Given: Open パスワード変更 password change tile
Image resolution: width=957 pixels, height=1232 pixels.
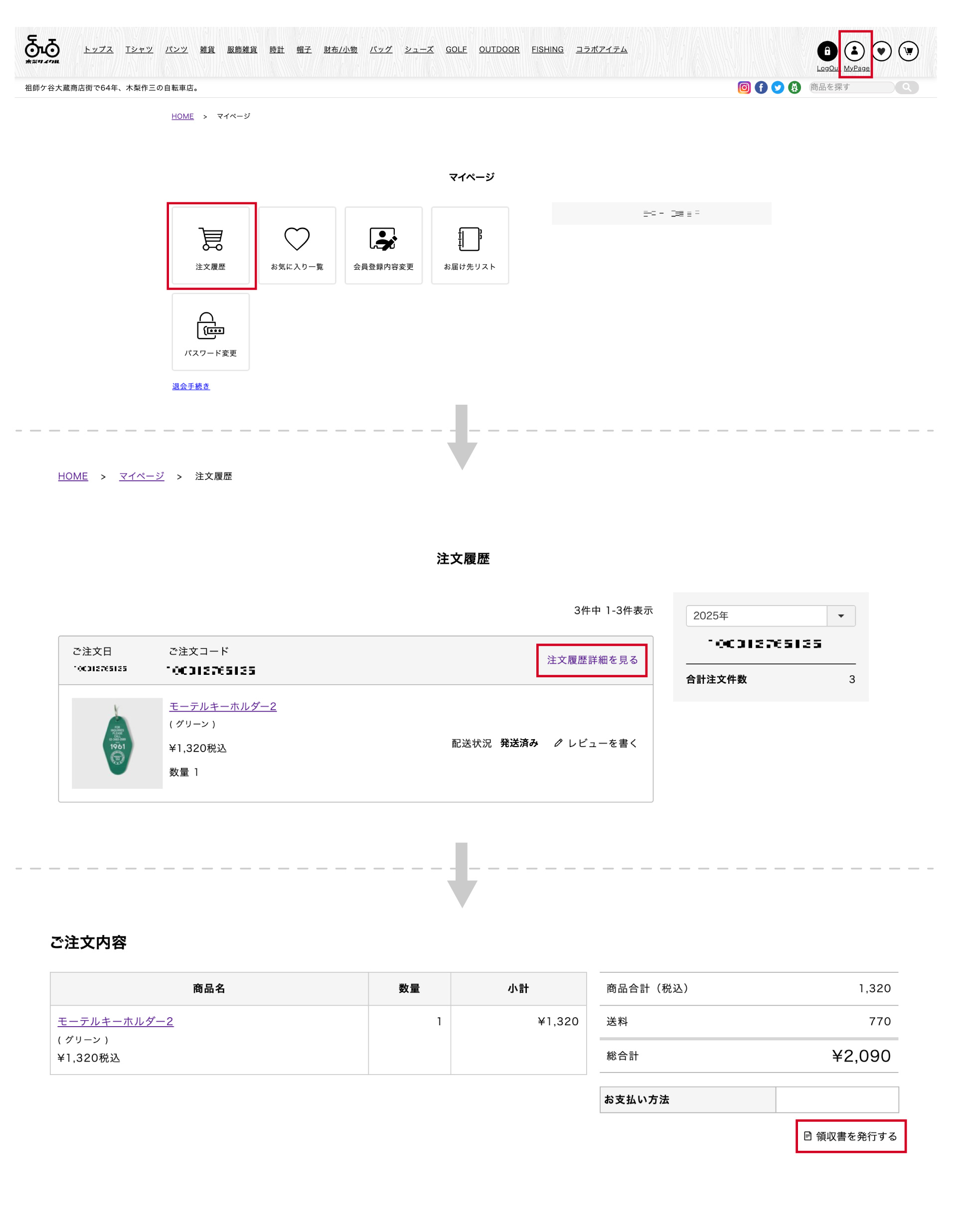Looking at the screenshot, I should pyautogui.click(x=210, y=332).
